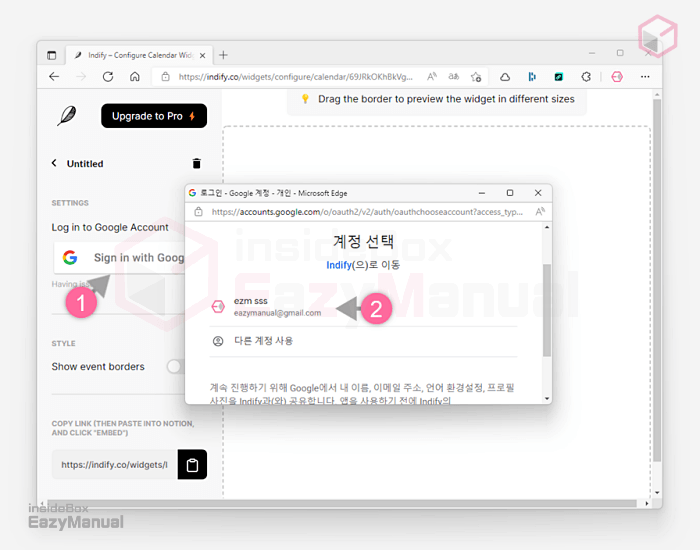The height and width of the screenshot is (550, 700).
Task: Copy widget link with clipboard icon
Action: [x=192, y=465]
